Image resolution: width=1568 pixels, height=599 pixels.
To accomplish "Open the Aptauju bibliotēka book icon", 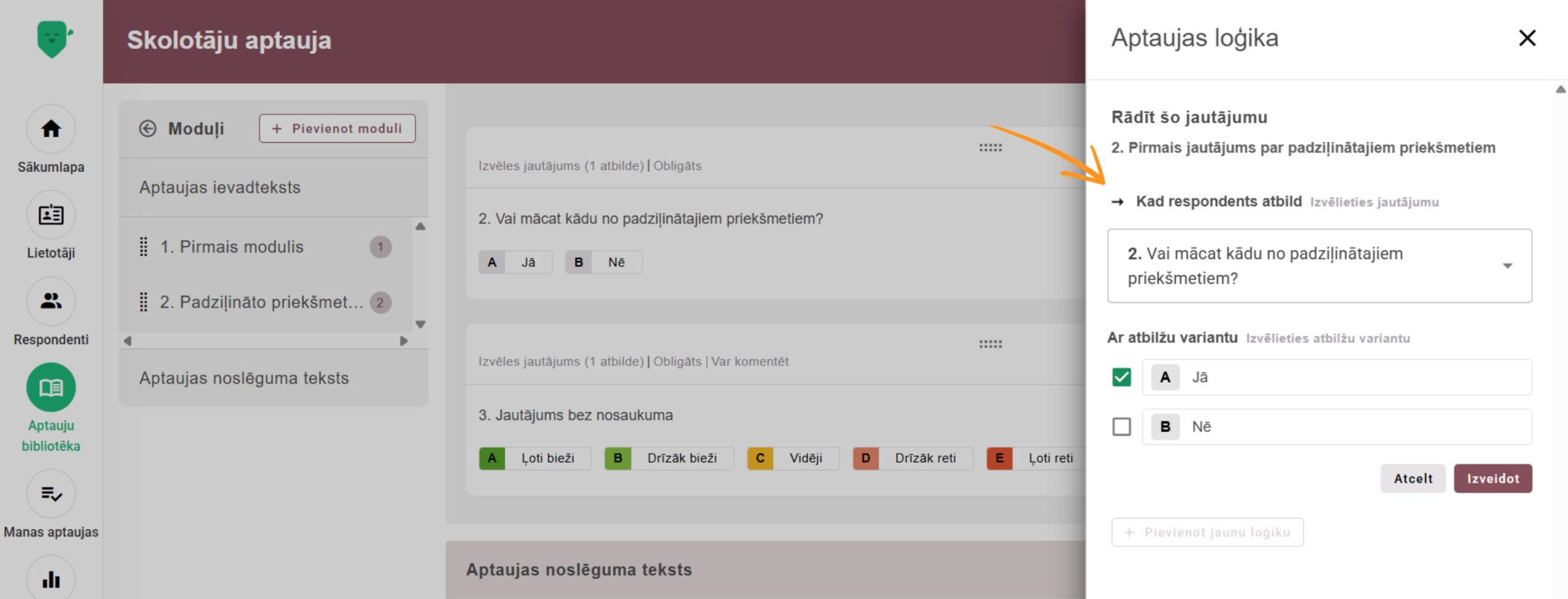I will [51, 388].
